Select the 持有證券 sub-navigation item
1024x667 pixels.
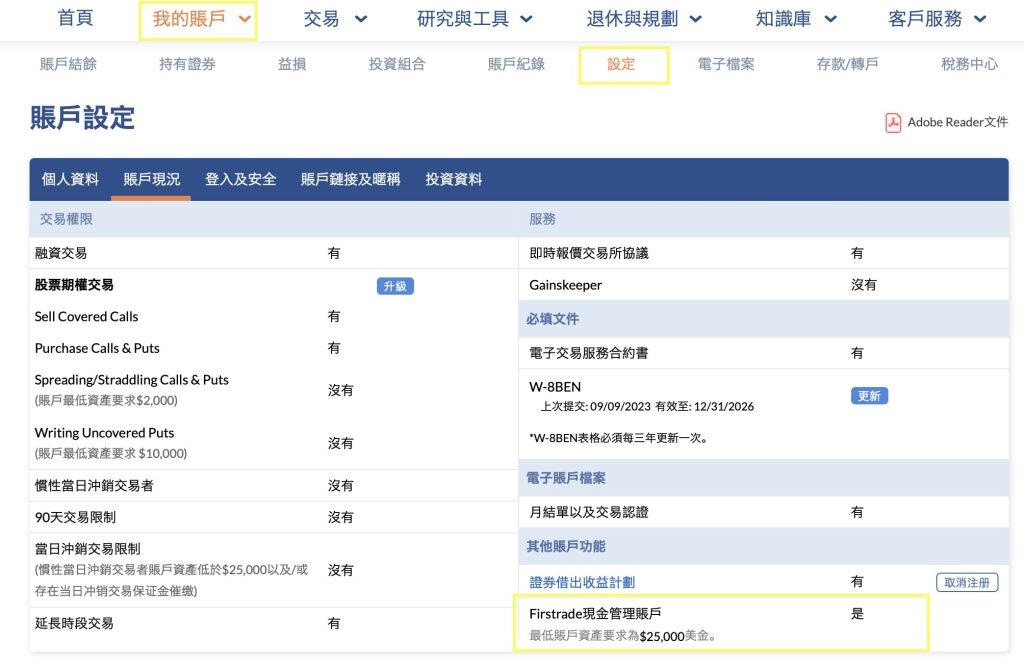tap(187, 64)
